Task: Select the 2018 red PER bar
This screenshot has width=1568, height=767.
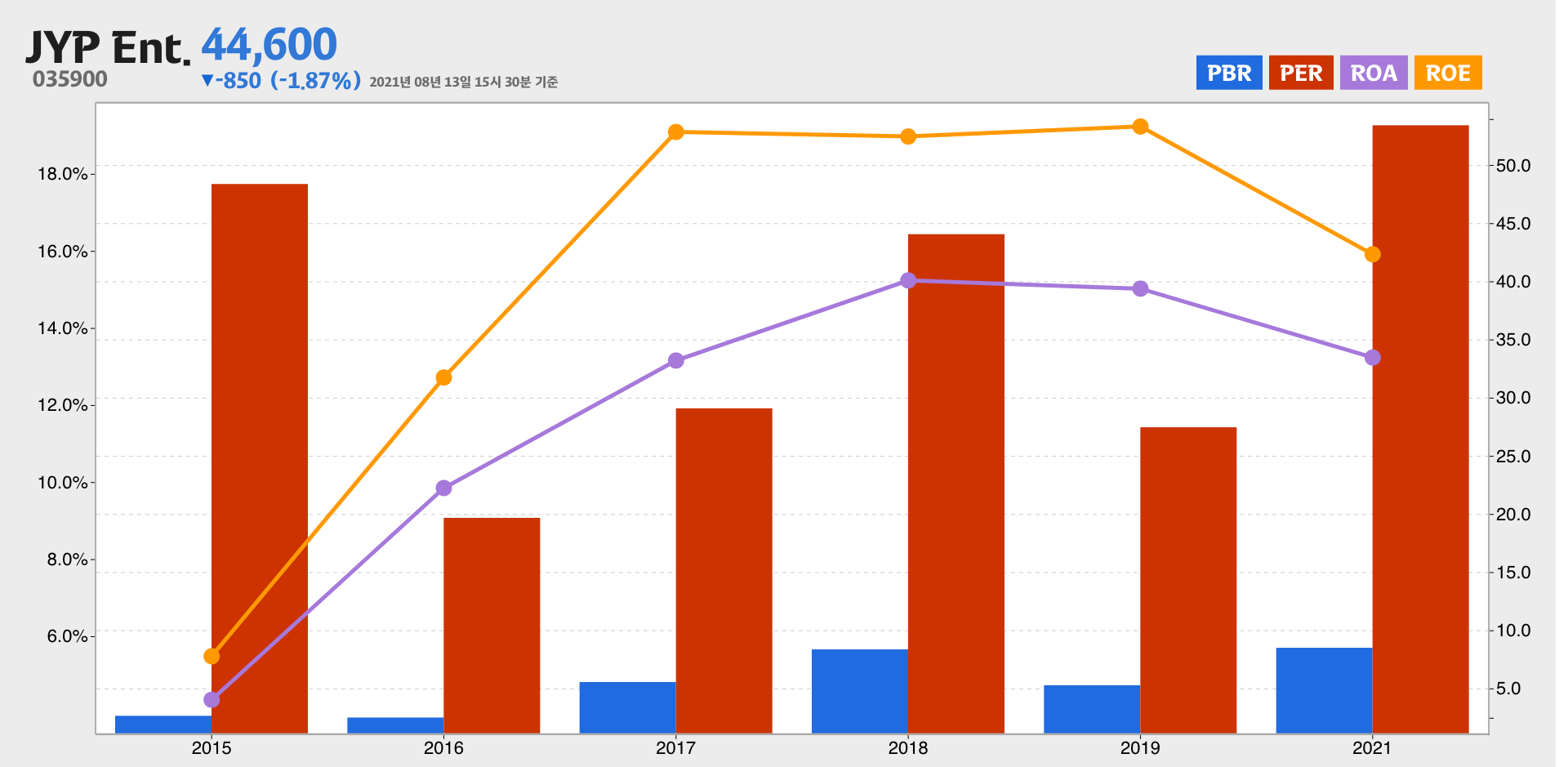Action: pos(956,484)
